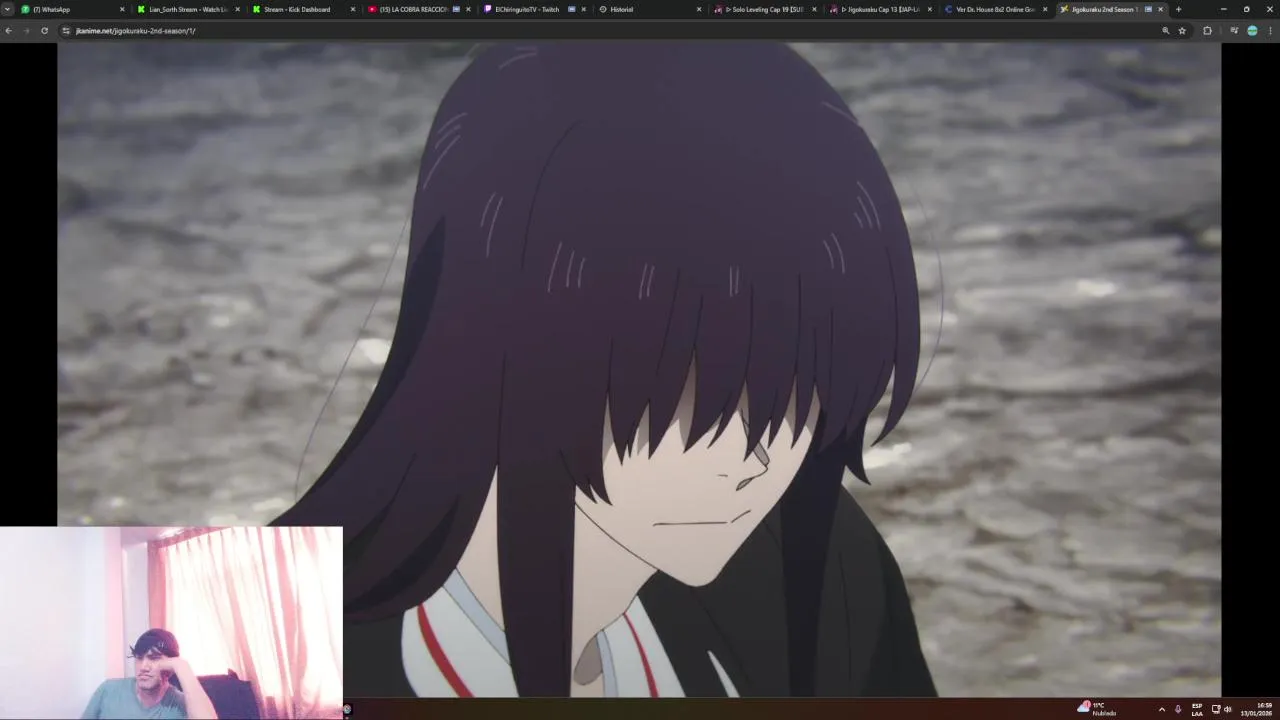
Task: Close the active Jigokuraku 2nd Season tab
Action: click(x=1160, y=9)
